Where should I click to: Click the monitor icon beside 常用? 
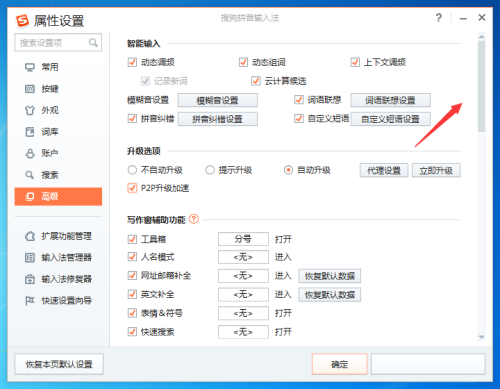pyautogui.click(x=30, y=67)
